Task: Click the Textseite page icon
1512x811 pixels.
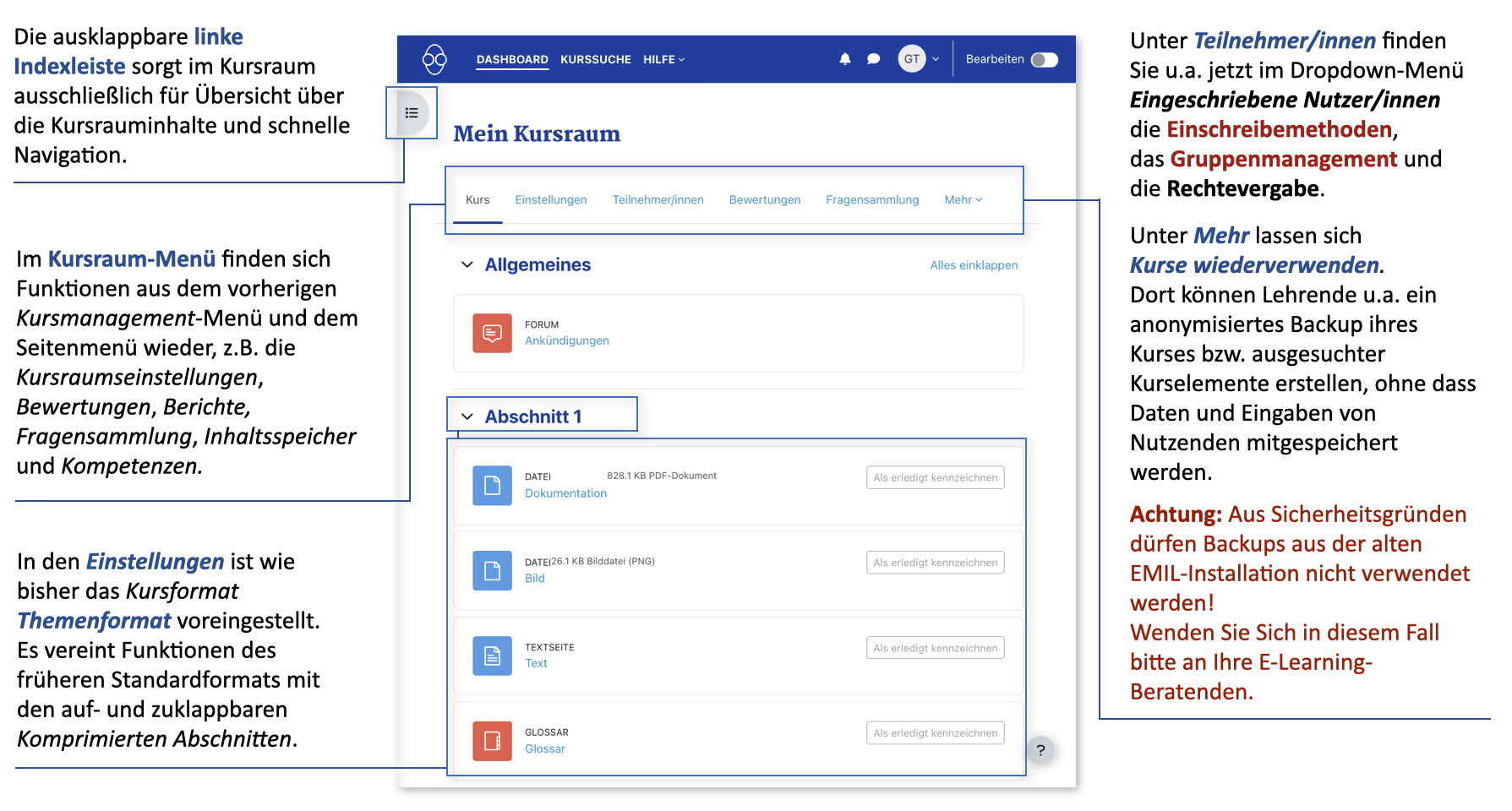Action: coord(492,656)
